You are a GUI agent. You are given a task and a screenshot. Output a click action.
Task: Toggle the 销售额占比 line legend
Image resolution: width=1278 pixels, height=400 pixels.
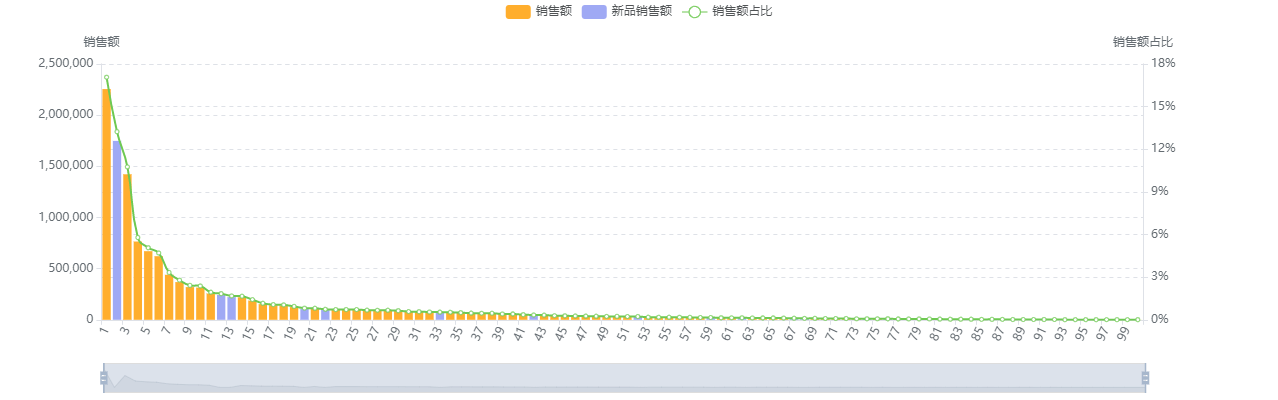[x=741, y=11]
